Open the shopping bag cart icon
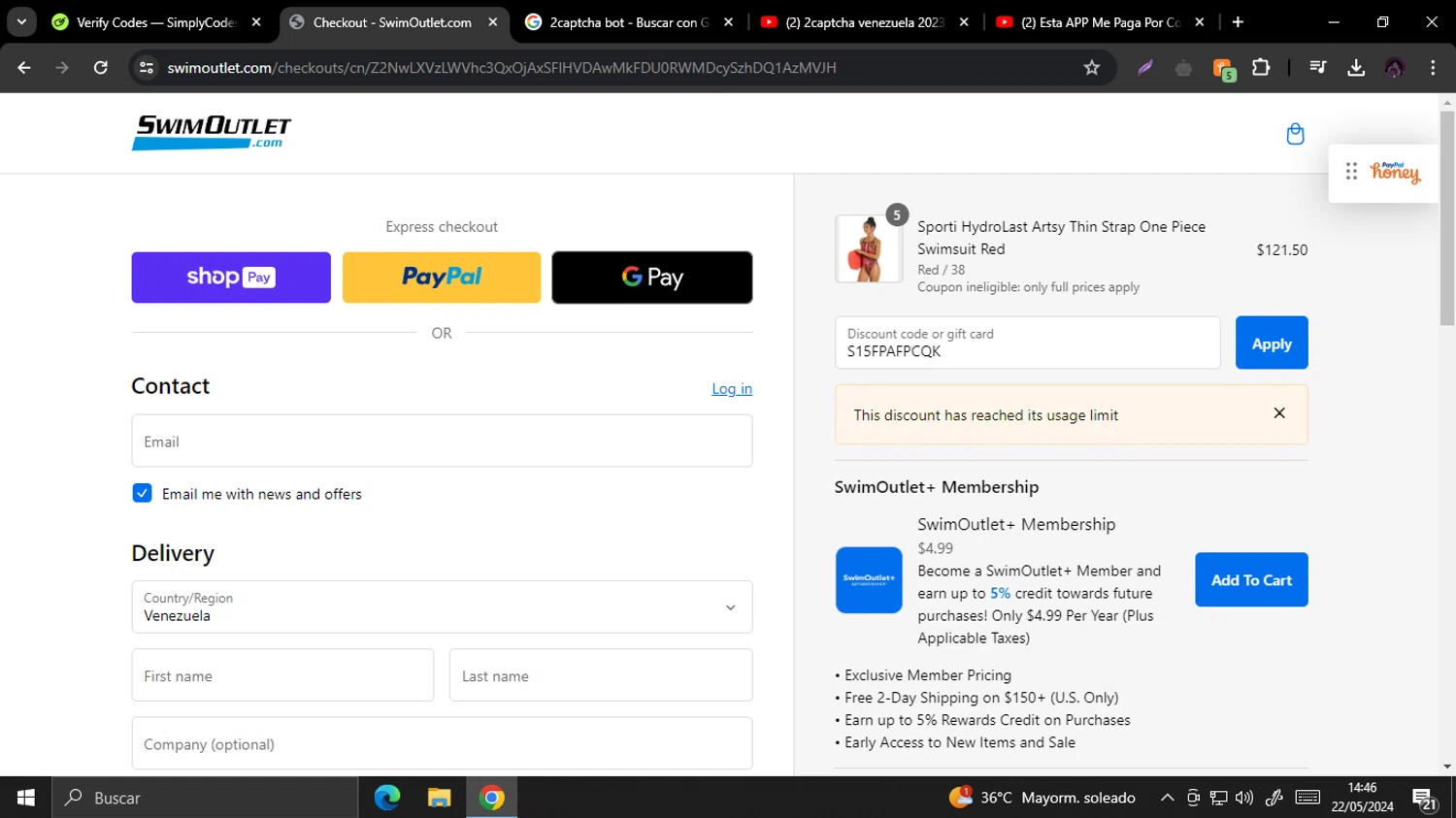The width and height of the screenshot is (1456, 818). pos(1295,134)
